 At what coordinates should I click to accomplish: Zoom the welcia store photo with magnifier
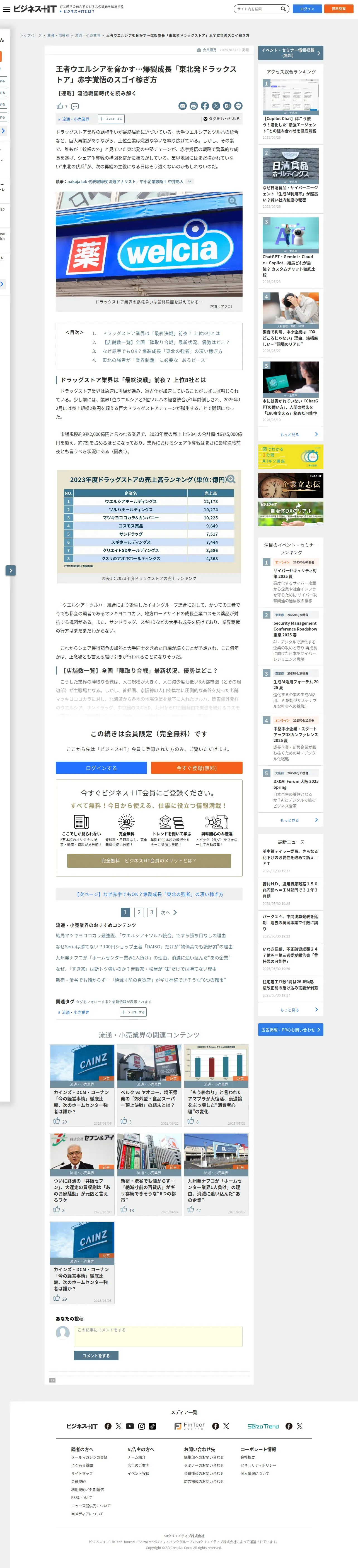pyautogui.click(x=232, y=201)
